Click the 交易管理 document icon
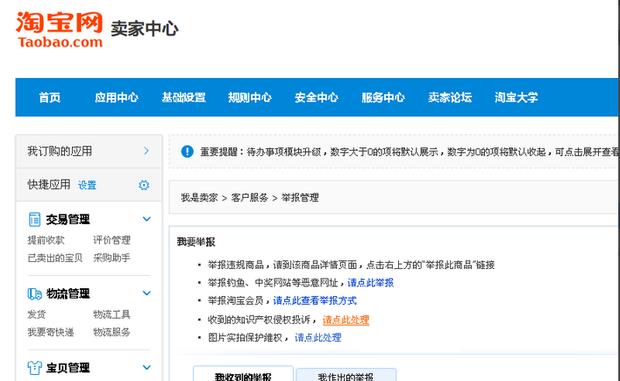The image size is (620, 381). [34, 219]
